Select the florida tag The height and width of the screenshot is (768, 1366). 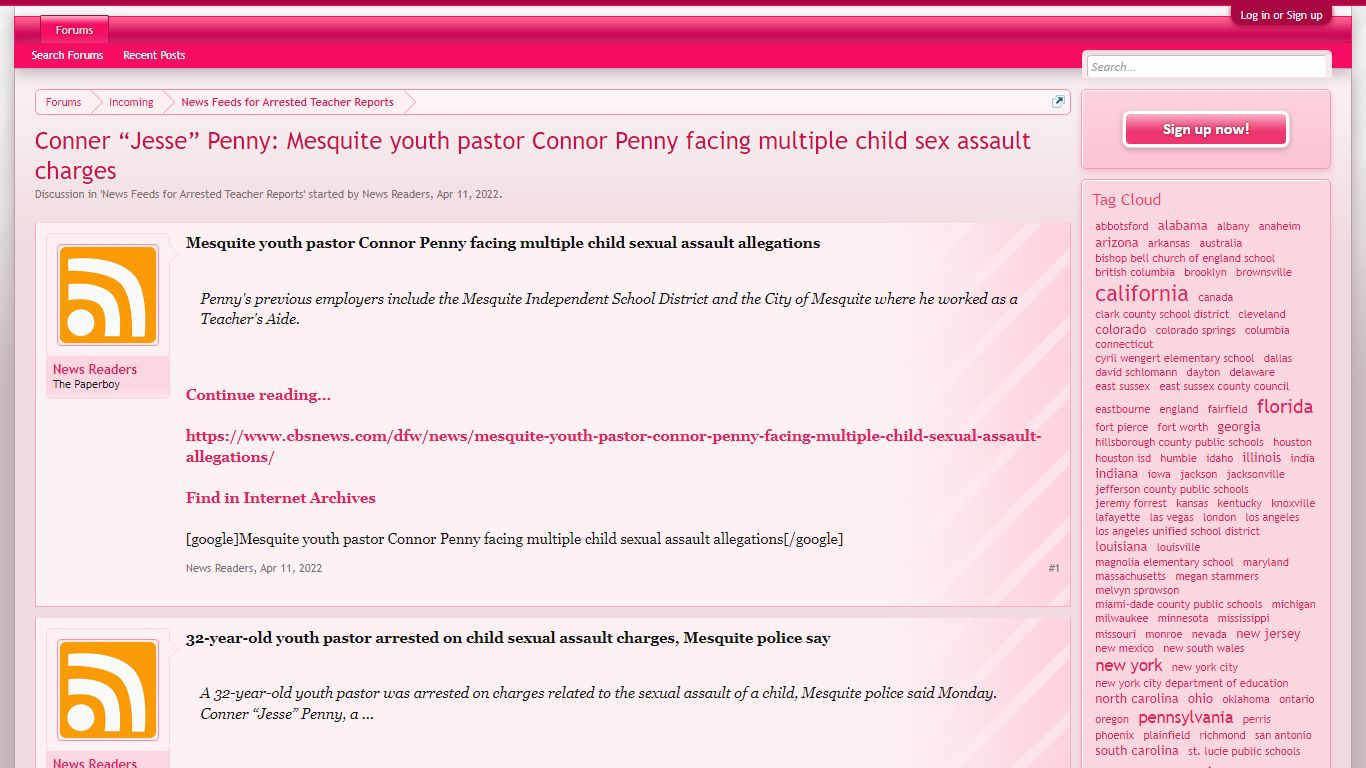[x=1285, y=406]
